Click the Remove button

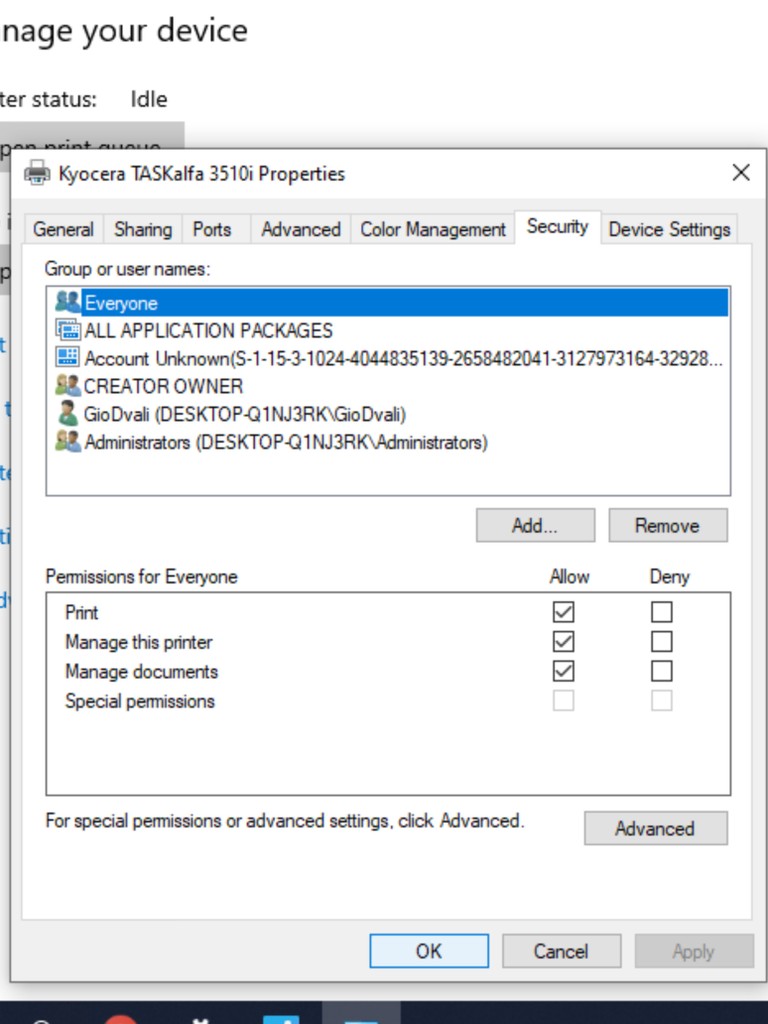click(667, 526)
